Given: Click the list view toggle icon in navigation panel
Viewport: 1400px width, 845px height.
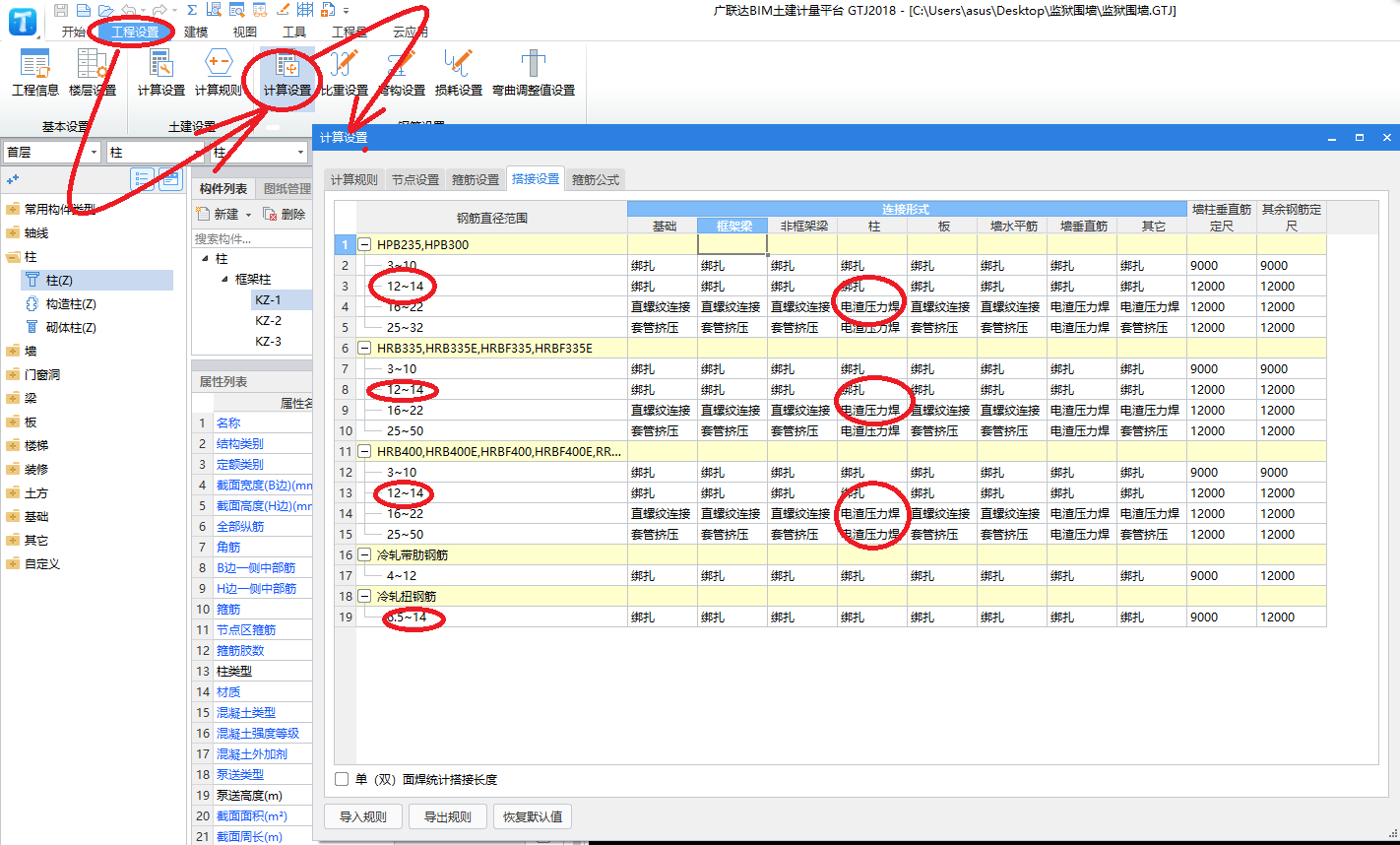Looking at the screenshot, I should [x=144, y=178].
